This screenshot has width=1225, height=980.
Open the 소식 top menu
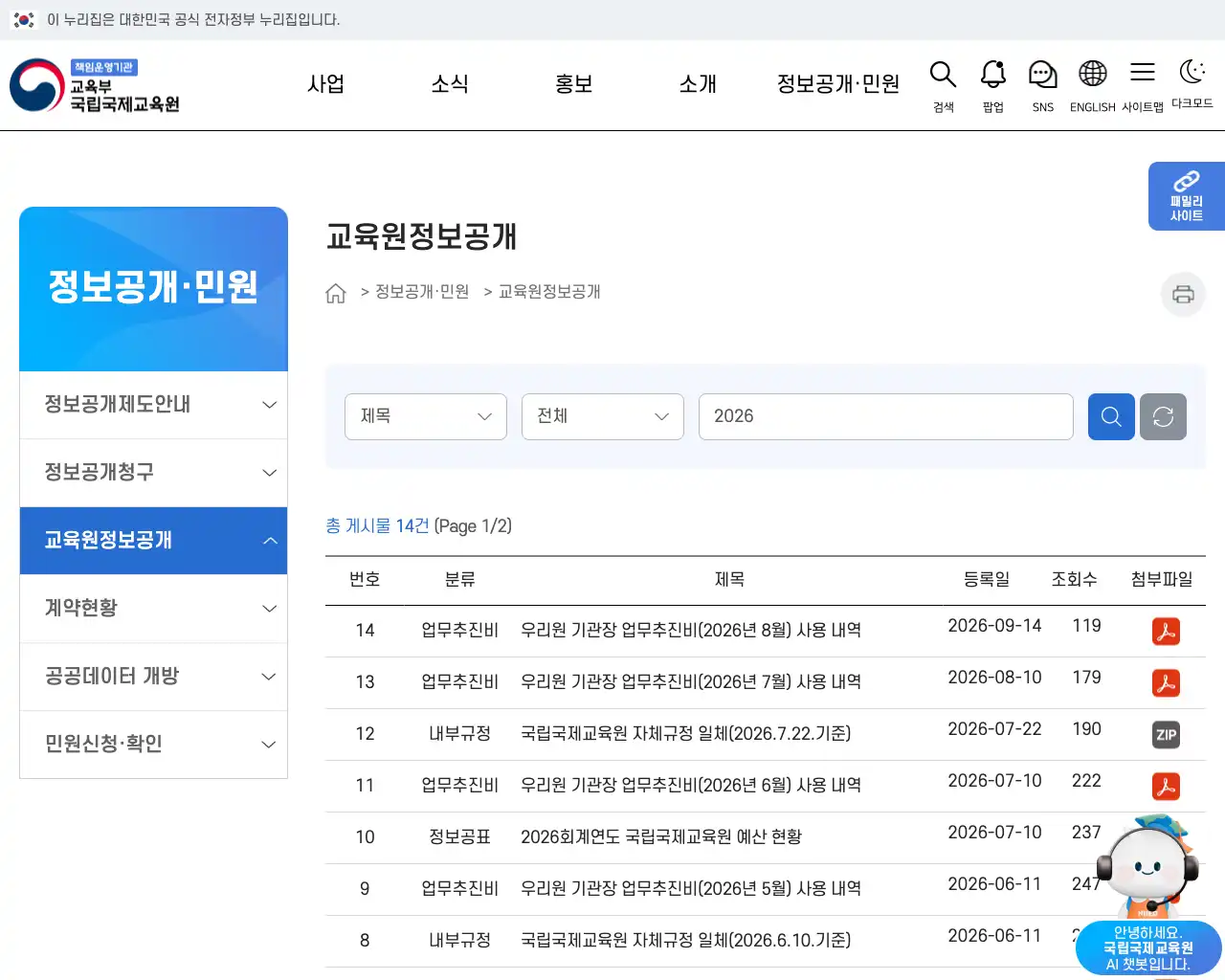[450, 84]
